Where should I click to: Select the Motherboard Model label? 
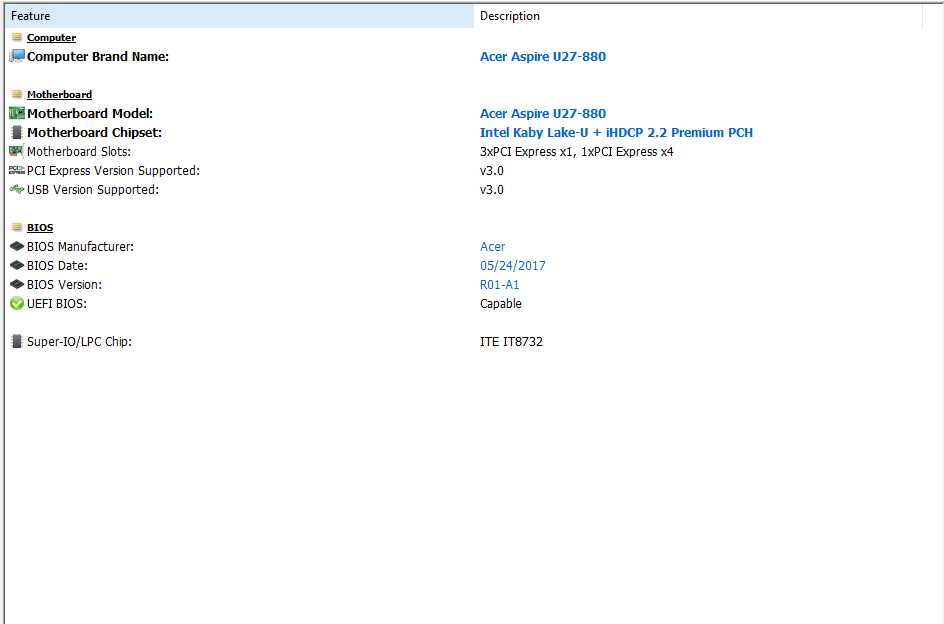click(90, 113)
